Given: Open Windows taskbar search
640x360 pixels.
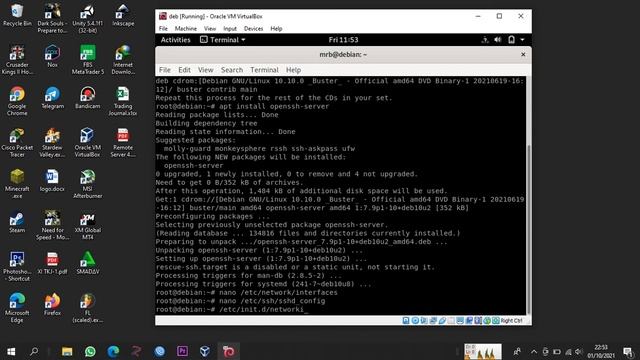Looking at the screenshot, I should 34,351.
